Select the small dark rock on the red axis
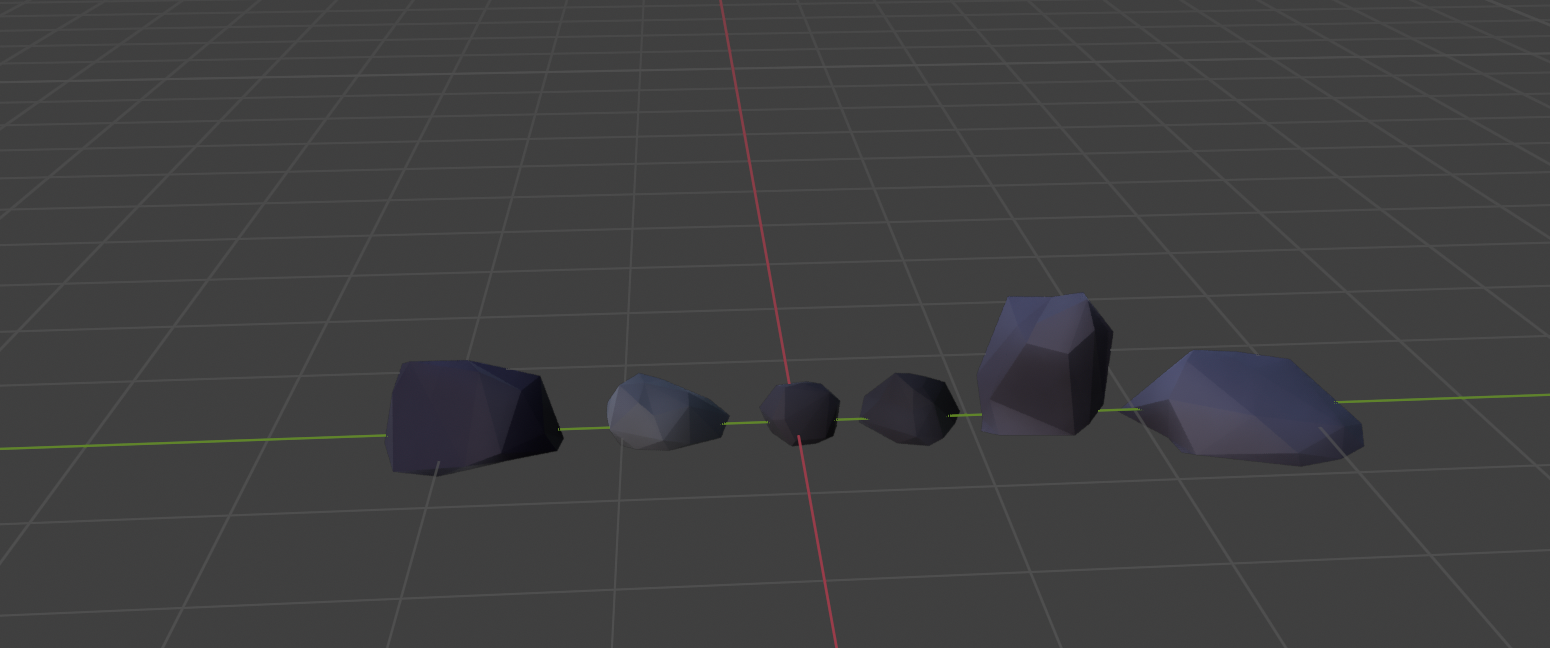 click(x=800, y=413)
